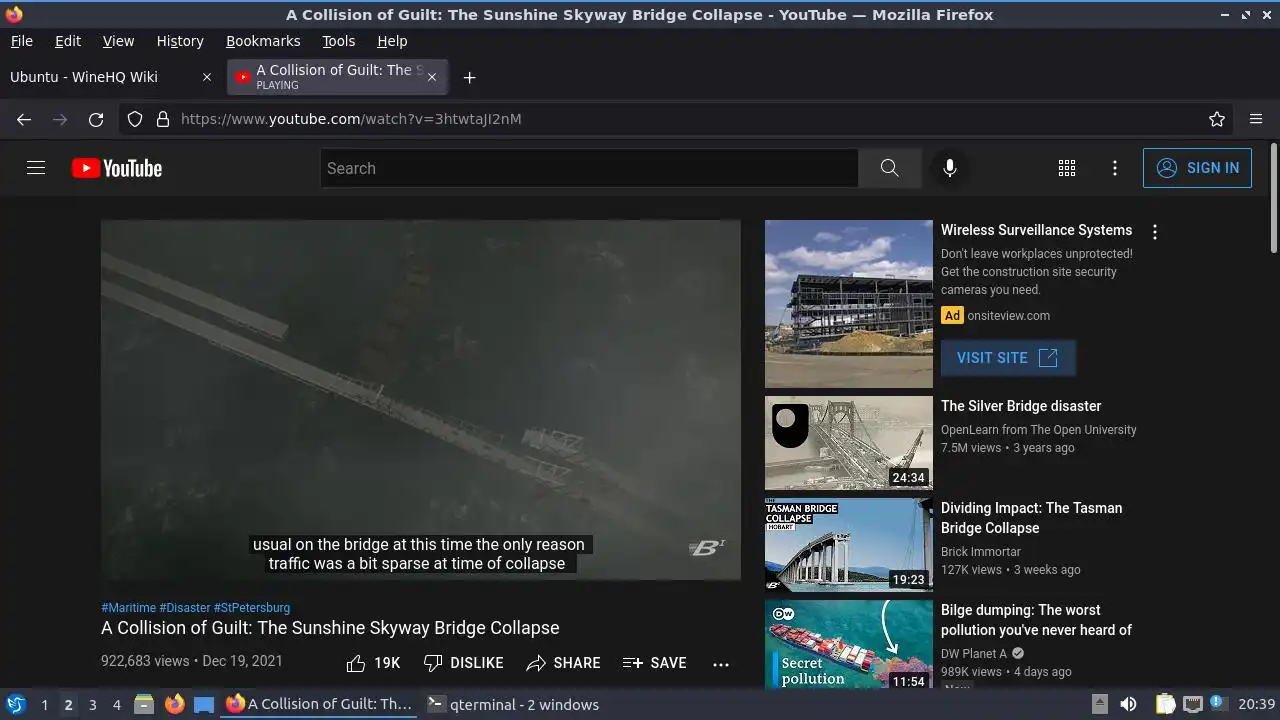
Task: Save the video to a playlist
Action: tap(654, 663)
